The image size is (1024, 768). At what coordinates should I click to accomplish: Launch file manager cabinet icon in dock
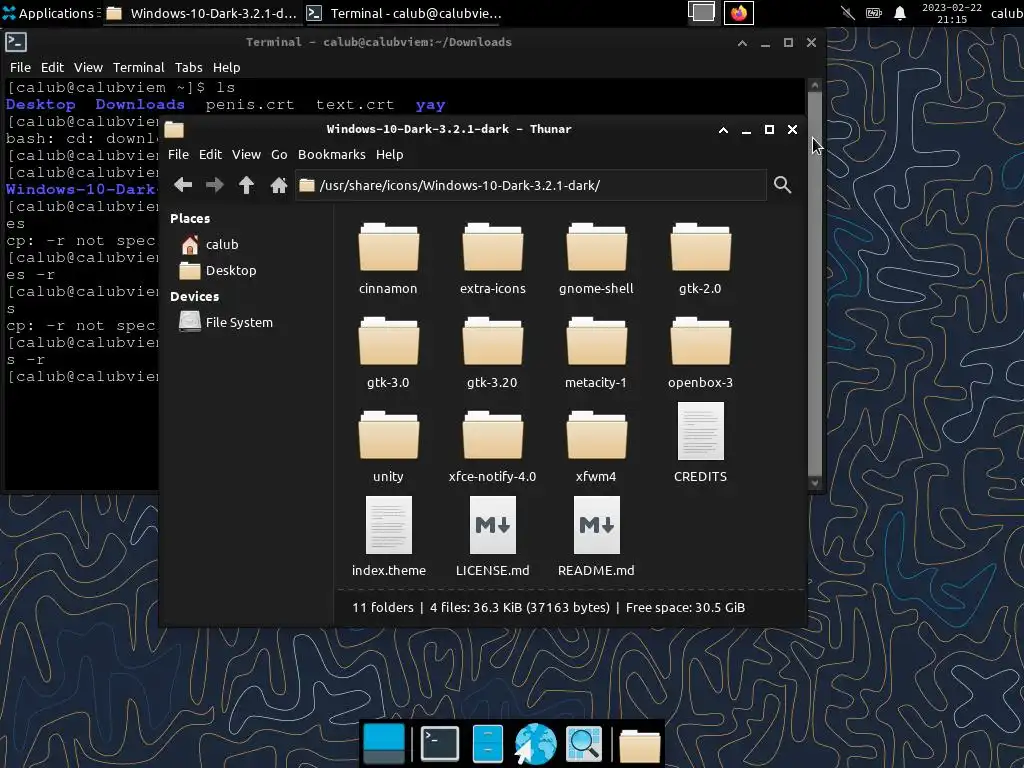488,744
